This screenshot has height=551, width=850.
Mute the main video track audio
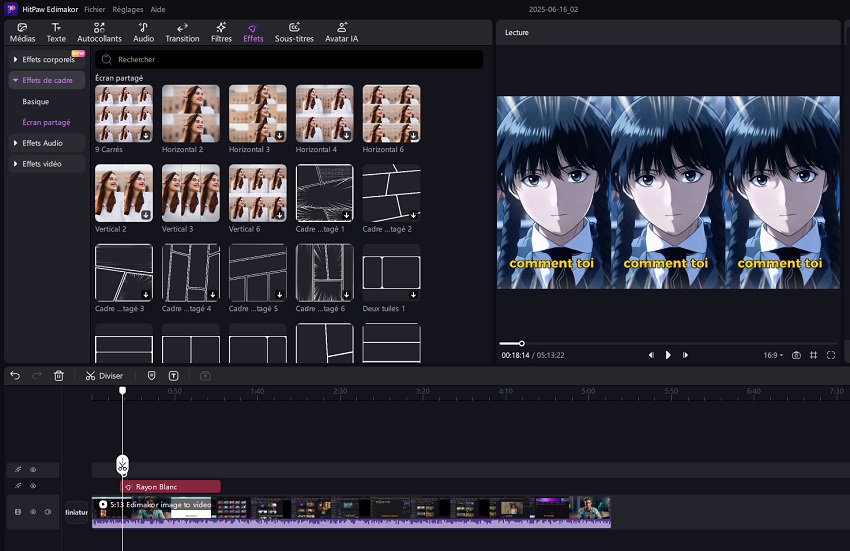coord(48,512)
